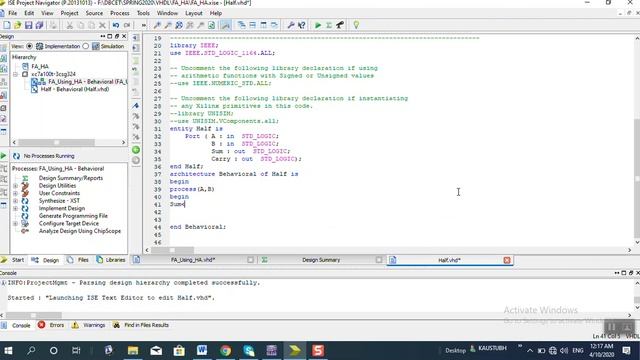This screenshot has height=360, width=640.
Task: Click the 'end Behavioral;' code line
Action: [x=198, y=227]
